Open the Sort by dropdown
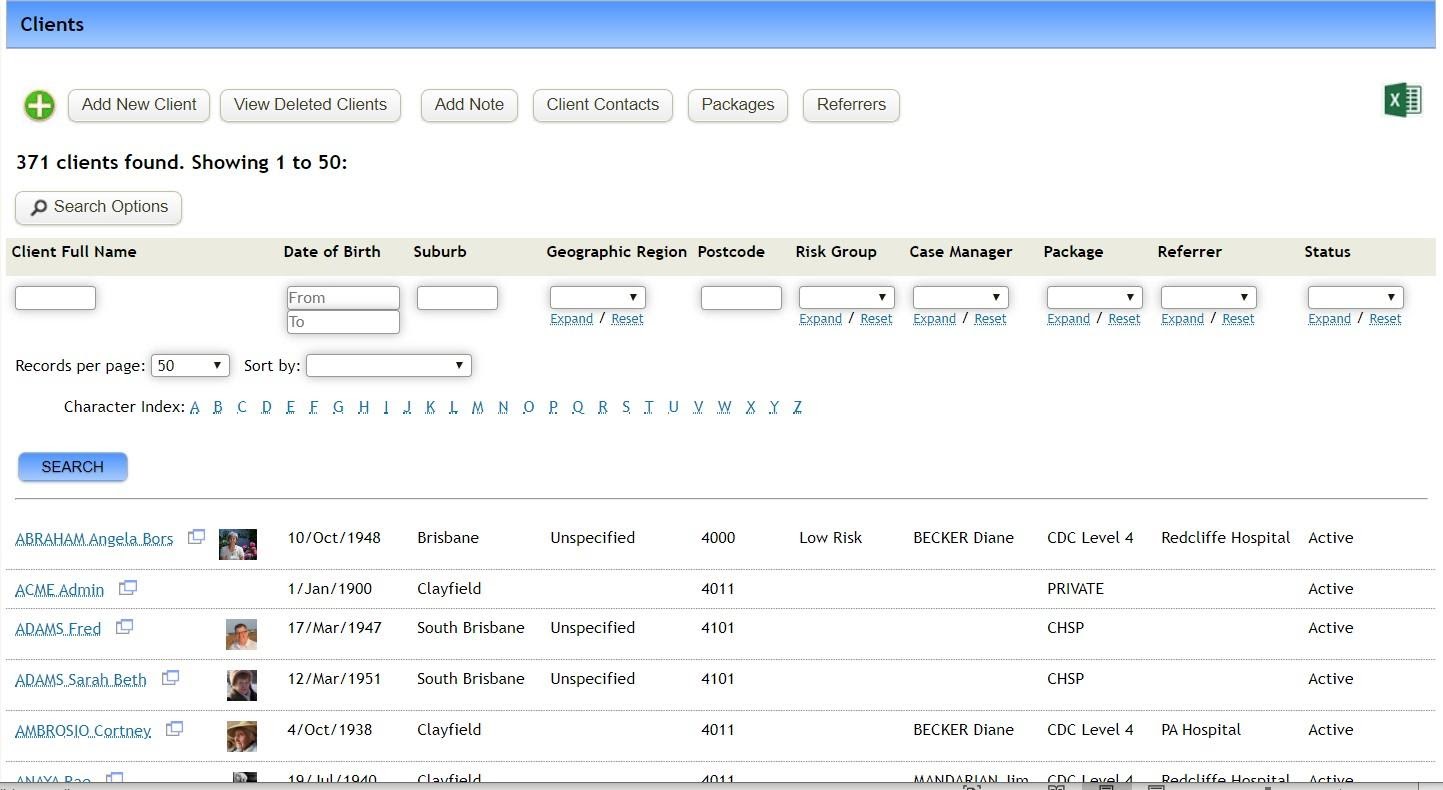1443x790 pixels. (x=388, y=365)
